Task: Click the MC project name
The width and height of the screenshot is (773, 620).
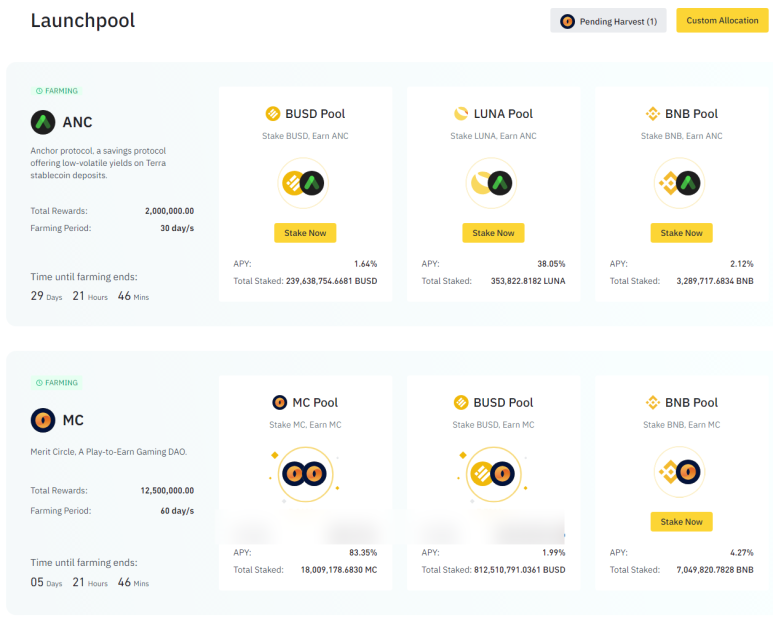Action: click(73, 420)
